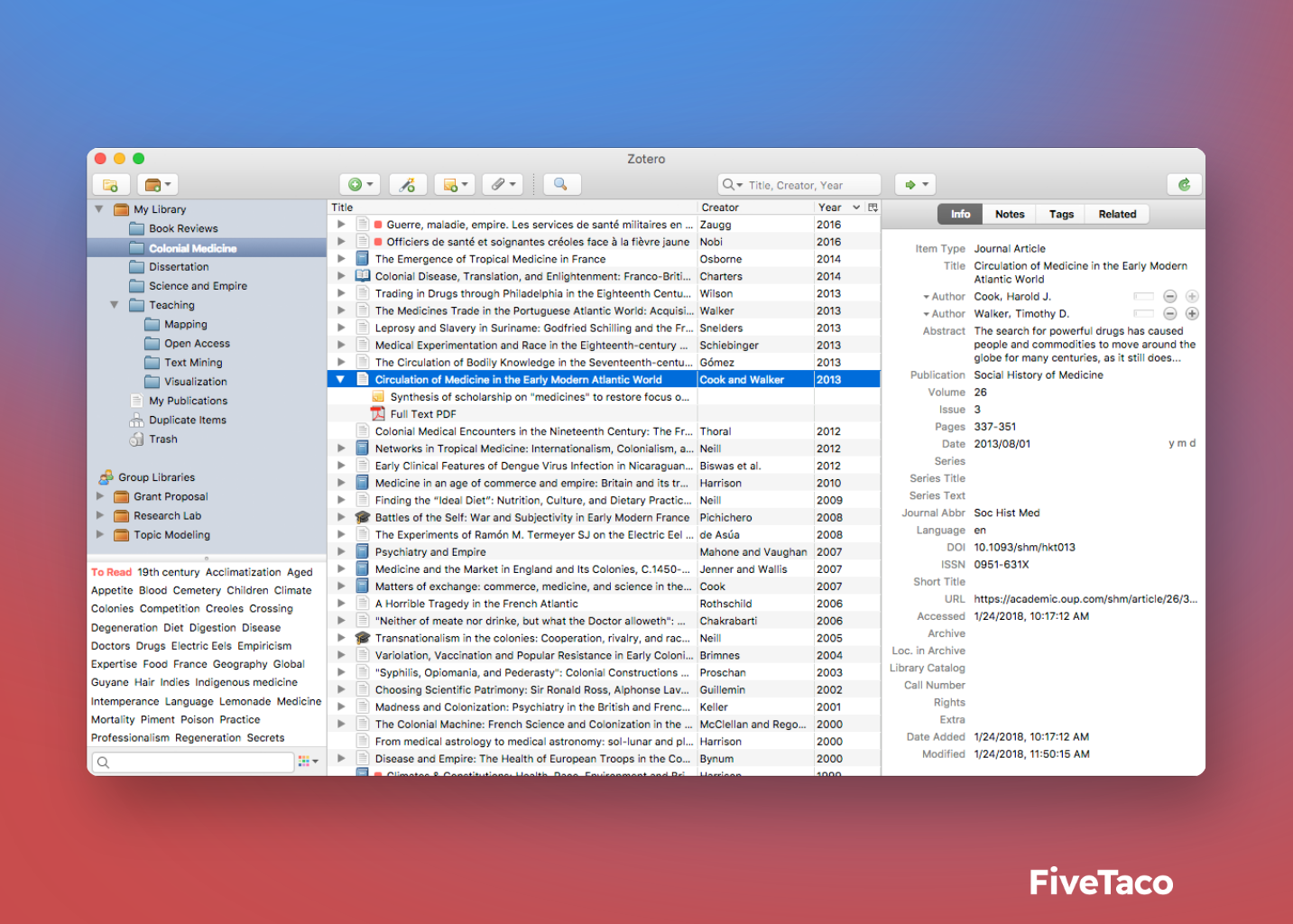Select Colonial Disease, Translation book item
The height and width of the screenshot is (924, 1293).
point(604,276)
